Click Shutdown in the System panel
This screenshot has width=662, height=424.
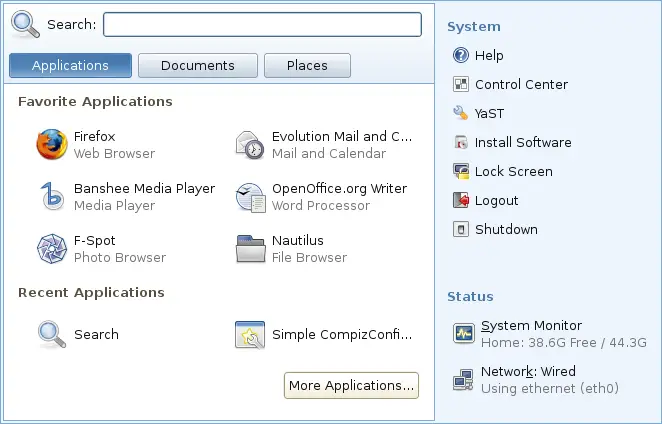click(x=461, y=229)
